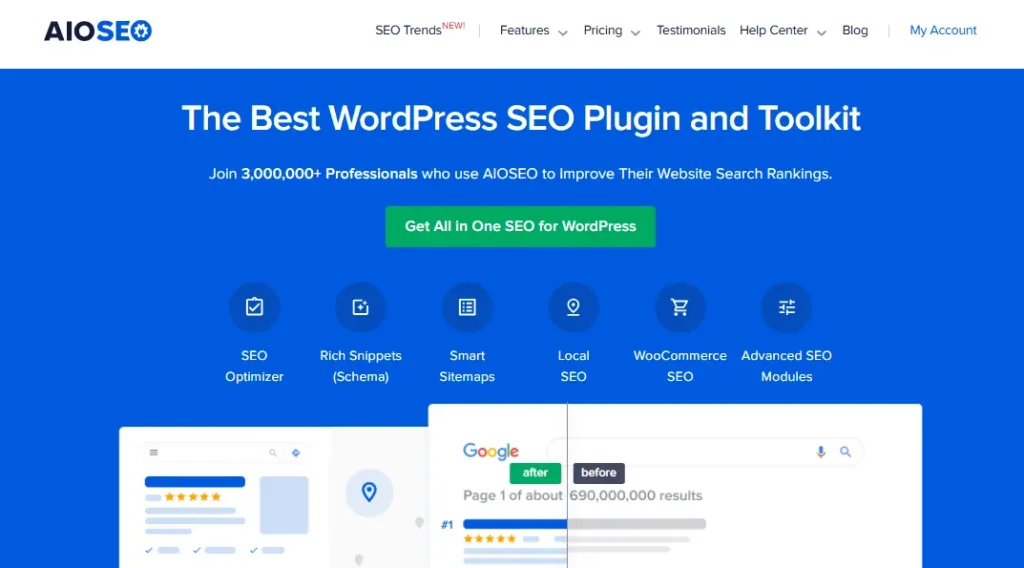Screen dimensions: 1024x568
Task: Click the image thumbnail in left preview card
Action: (284, 505)
